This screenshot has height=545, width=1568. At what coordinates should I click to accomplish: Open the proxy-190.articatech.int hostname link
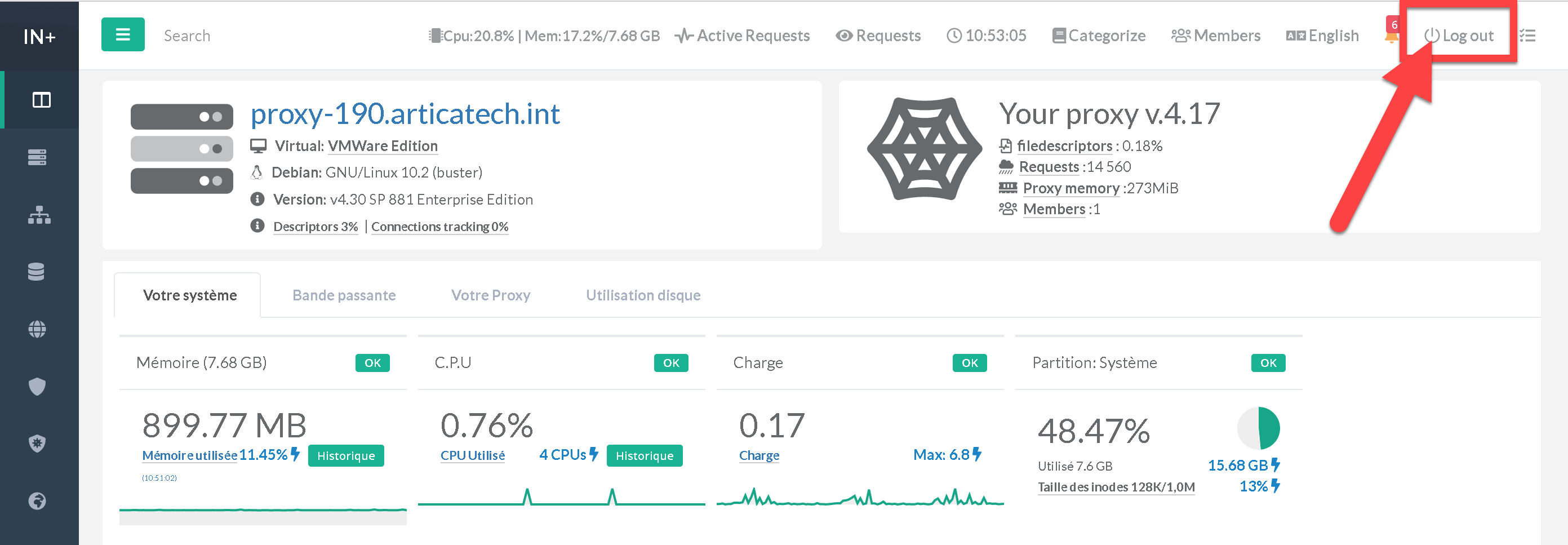[x=405, y=114]
